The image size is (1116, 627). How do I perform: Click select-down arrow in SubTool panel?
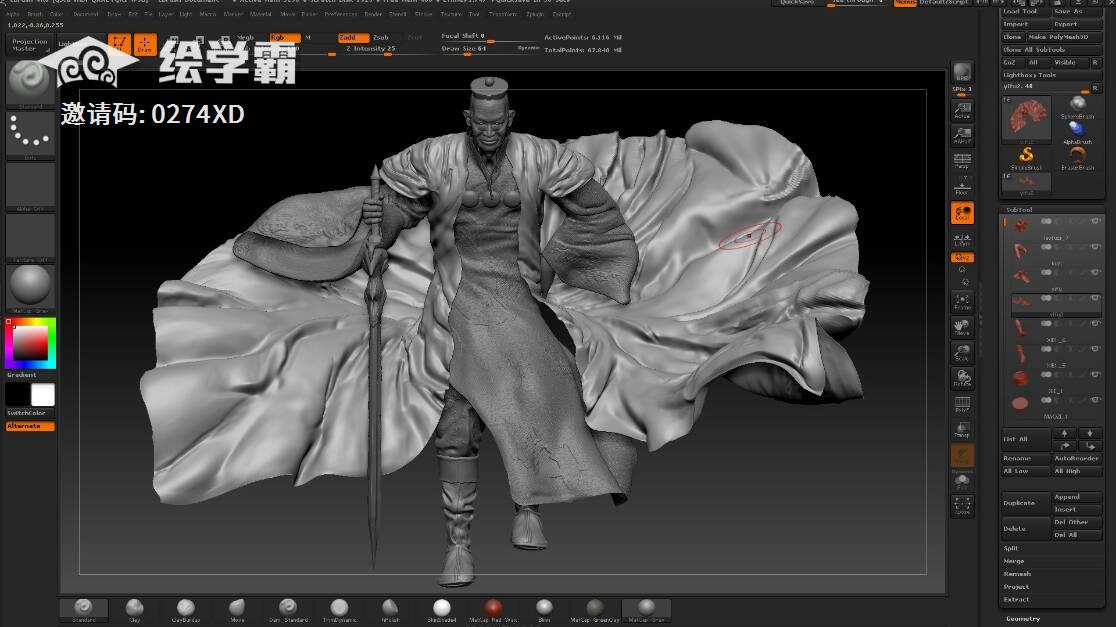coord(1090,433)
